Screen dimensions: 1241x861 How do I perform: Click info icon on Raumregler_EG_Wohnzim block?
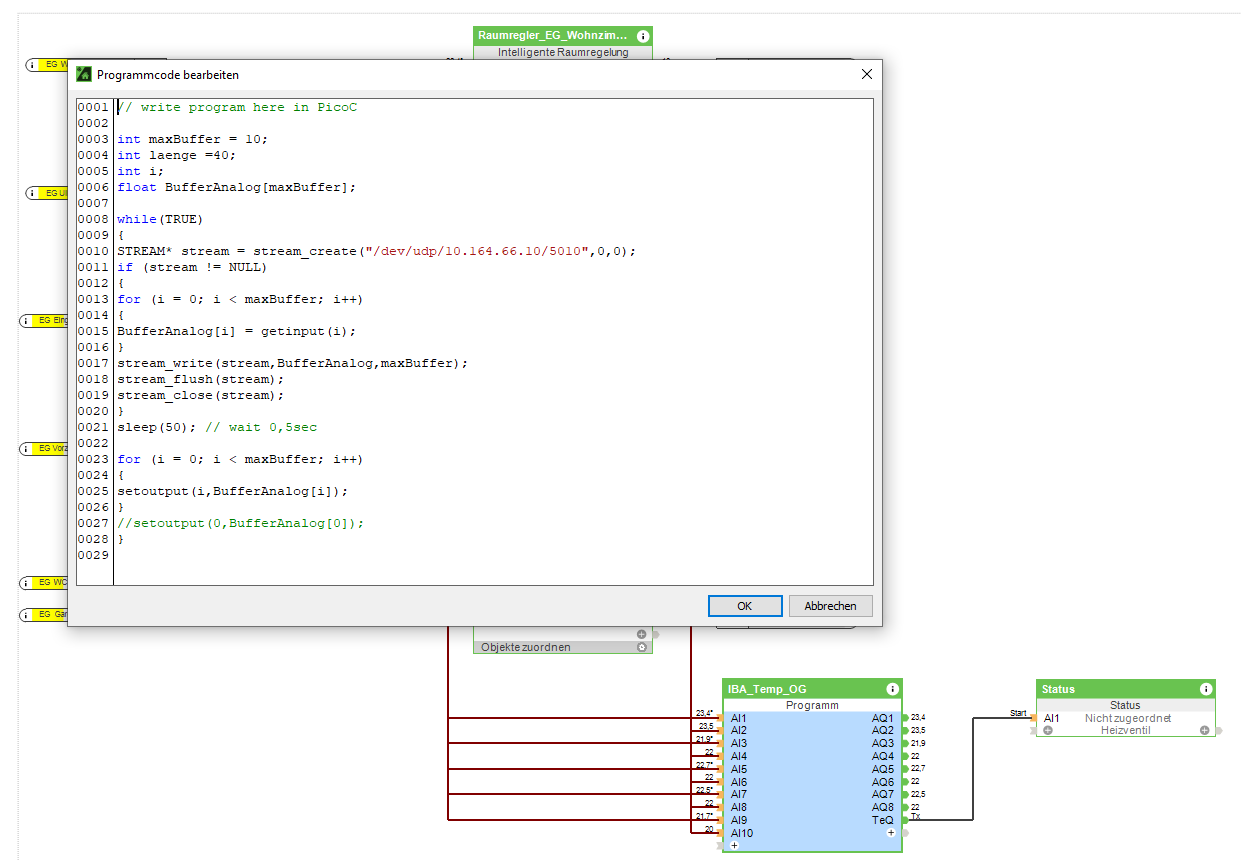pos(643,36)
